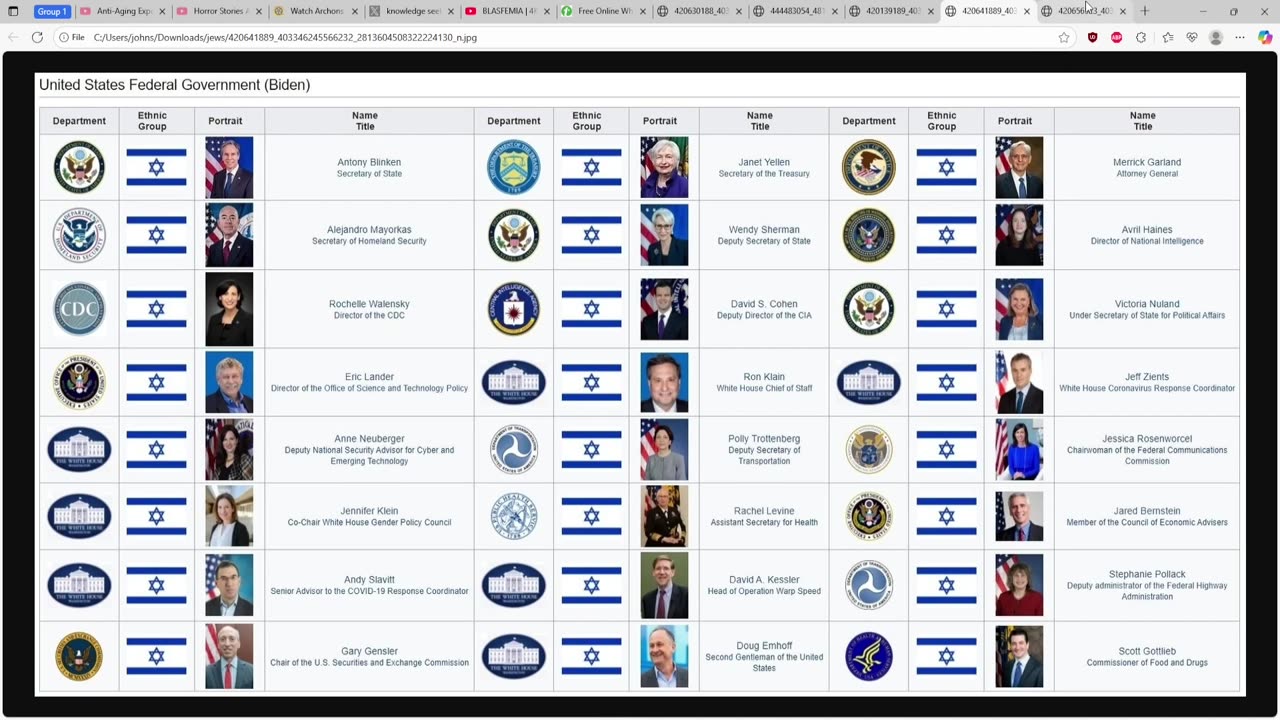
Task: Close the BLASFEMIA tab
Action: [x=546, y=11]
